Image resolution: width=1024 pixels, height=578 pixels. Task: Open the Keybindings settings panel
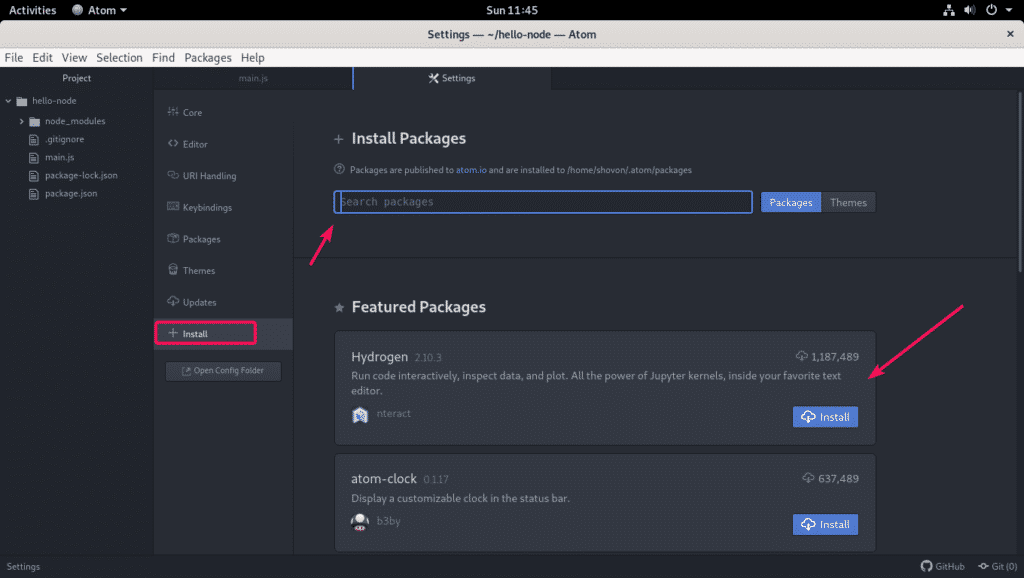point(207,208)
